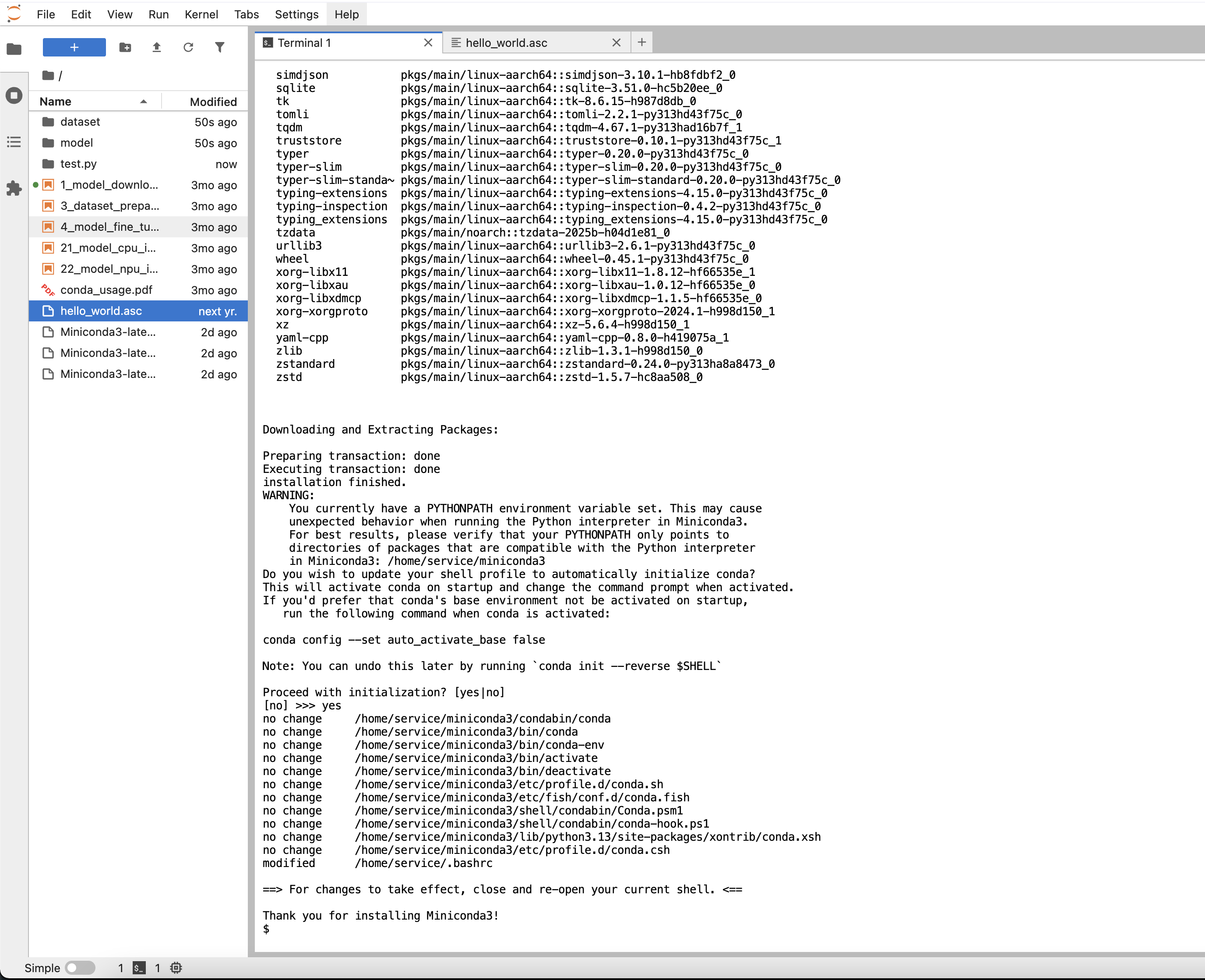Refresh the file browser list
The width and height of the screenshot is (1205, 980).
(x=189, y=47)
